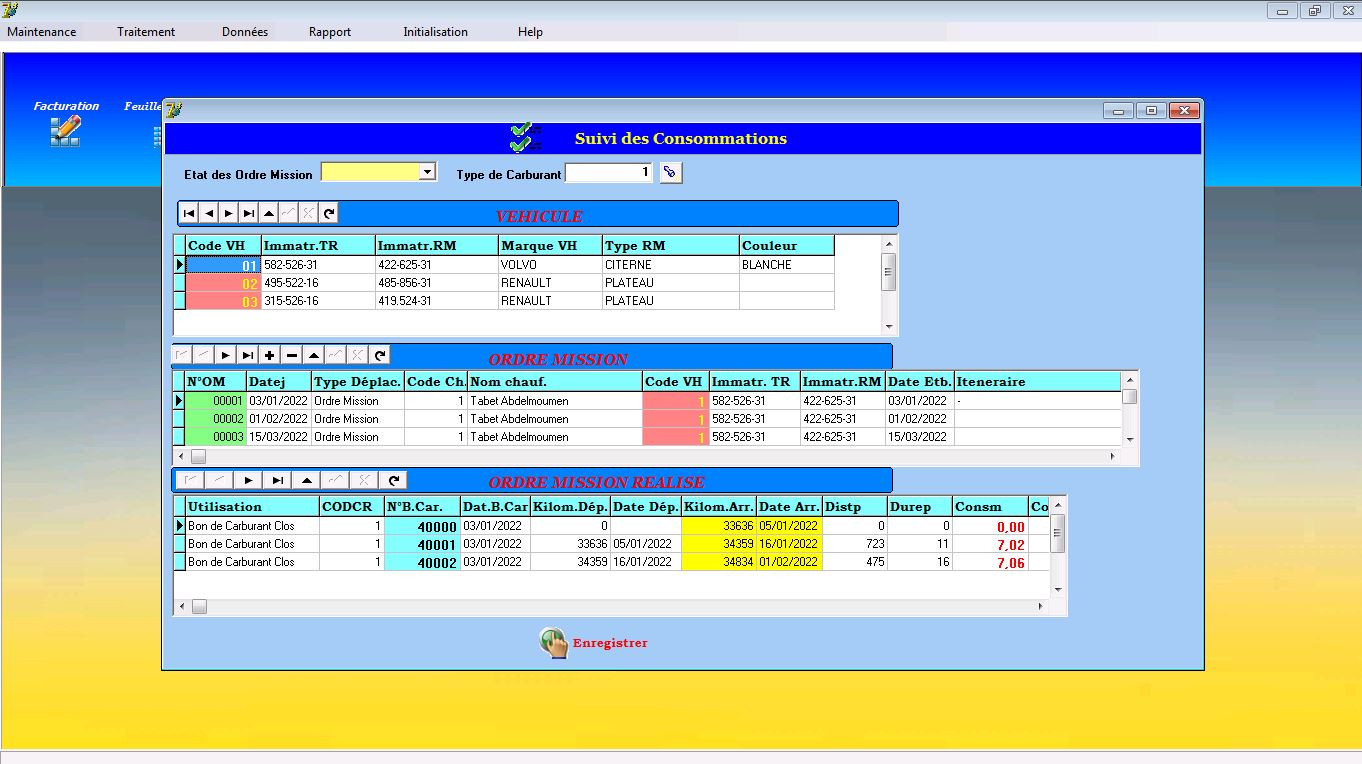Viewport: 1362px width, 764px height.
Task: Refresh data in ORDRE MISSION REALISE navigator
Action: [x=394, y=480]
